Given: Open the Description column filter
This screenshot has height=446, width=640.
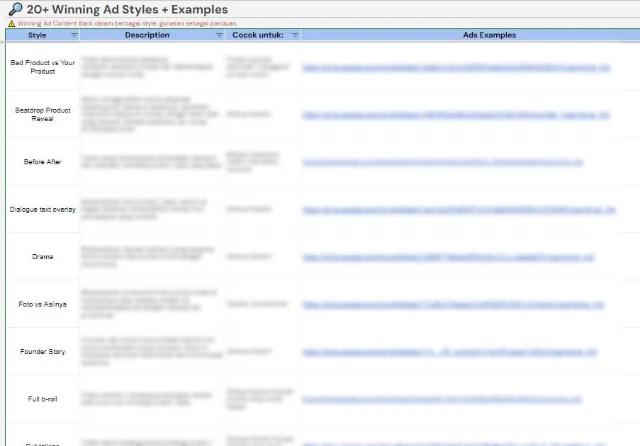Looking at the screenshot, I should (219, 35).
